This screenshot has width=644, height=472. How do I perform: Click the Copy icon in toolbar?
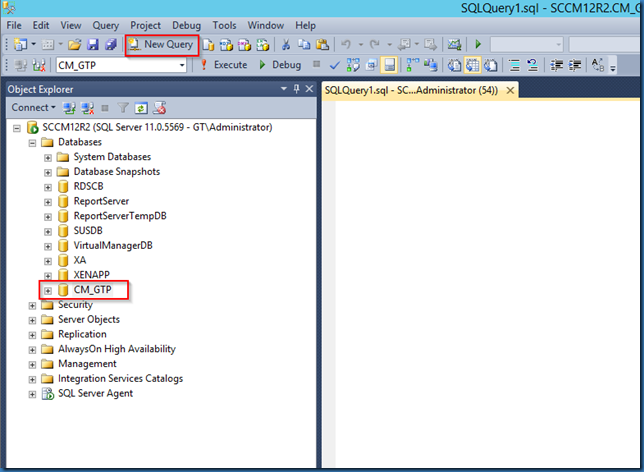[304, 44]
